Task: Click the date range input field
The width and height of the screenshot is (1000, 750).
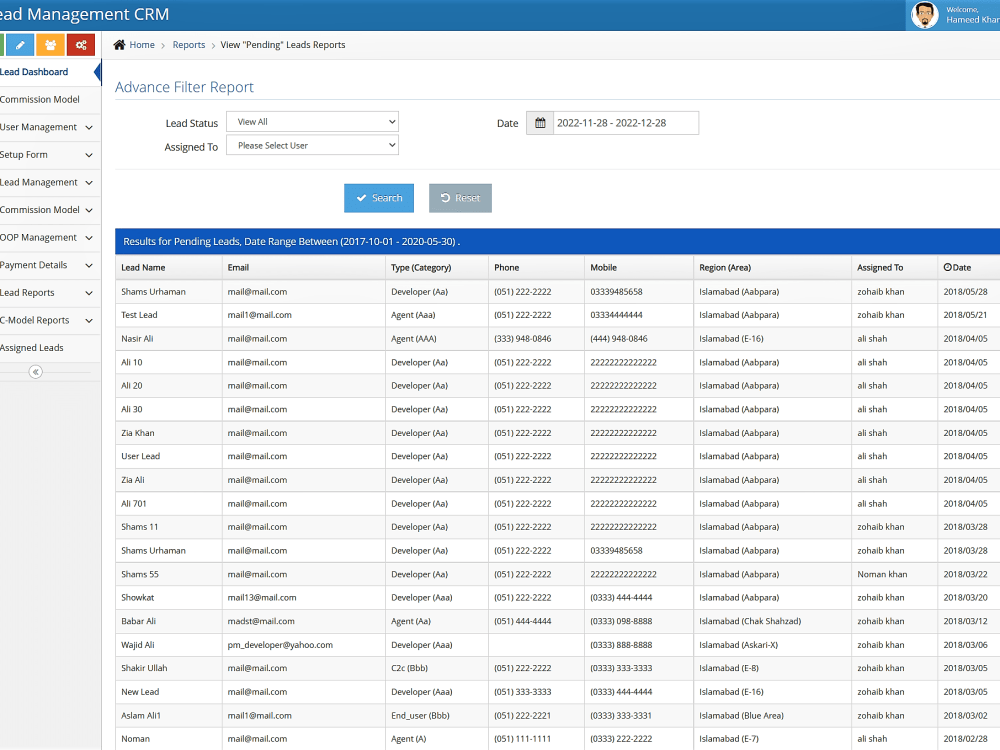Action: point(626,123)
